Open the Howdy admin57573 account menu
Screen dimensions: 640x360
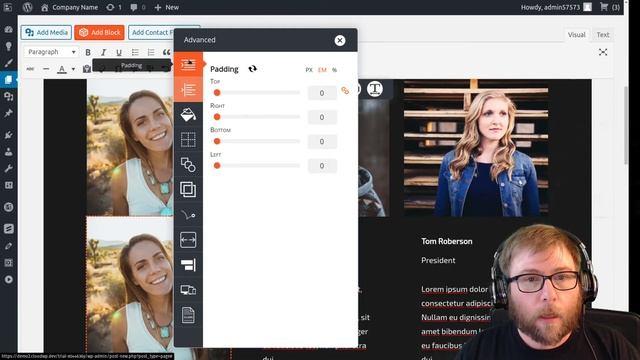click(x=556, y=7)
